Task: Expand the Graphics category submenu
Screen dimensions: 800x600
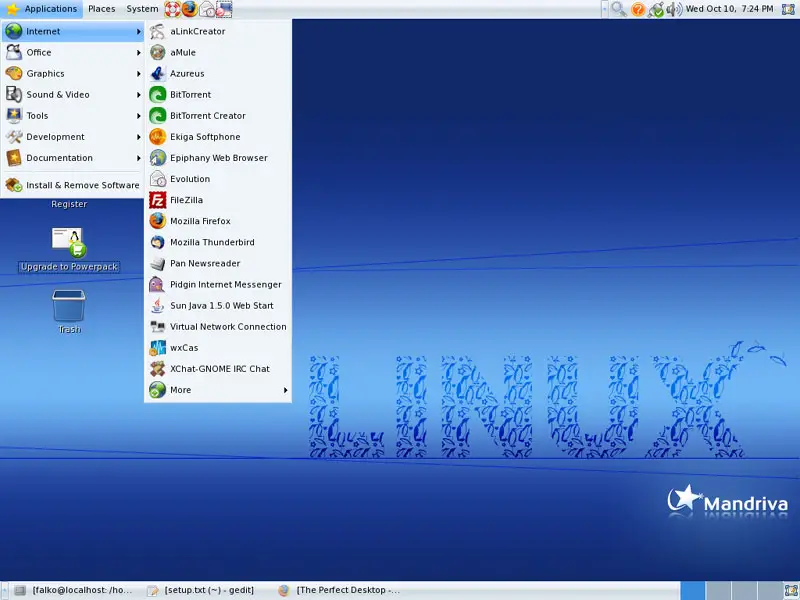Action: point(45,74)
